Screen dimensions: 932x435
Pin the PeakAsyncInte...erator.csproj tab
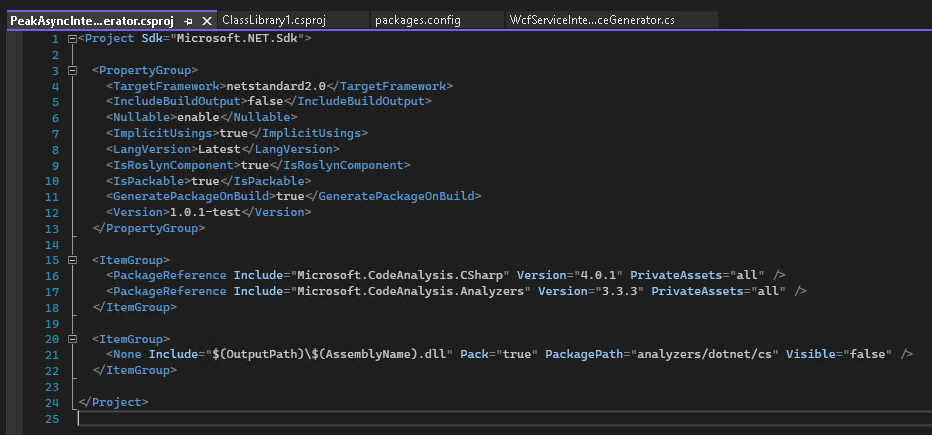[188, 21]
